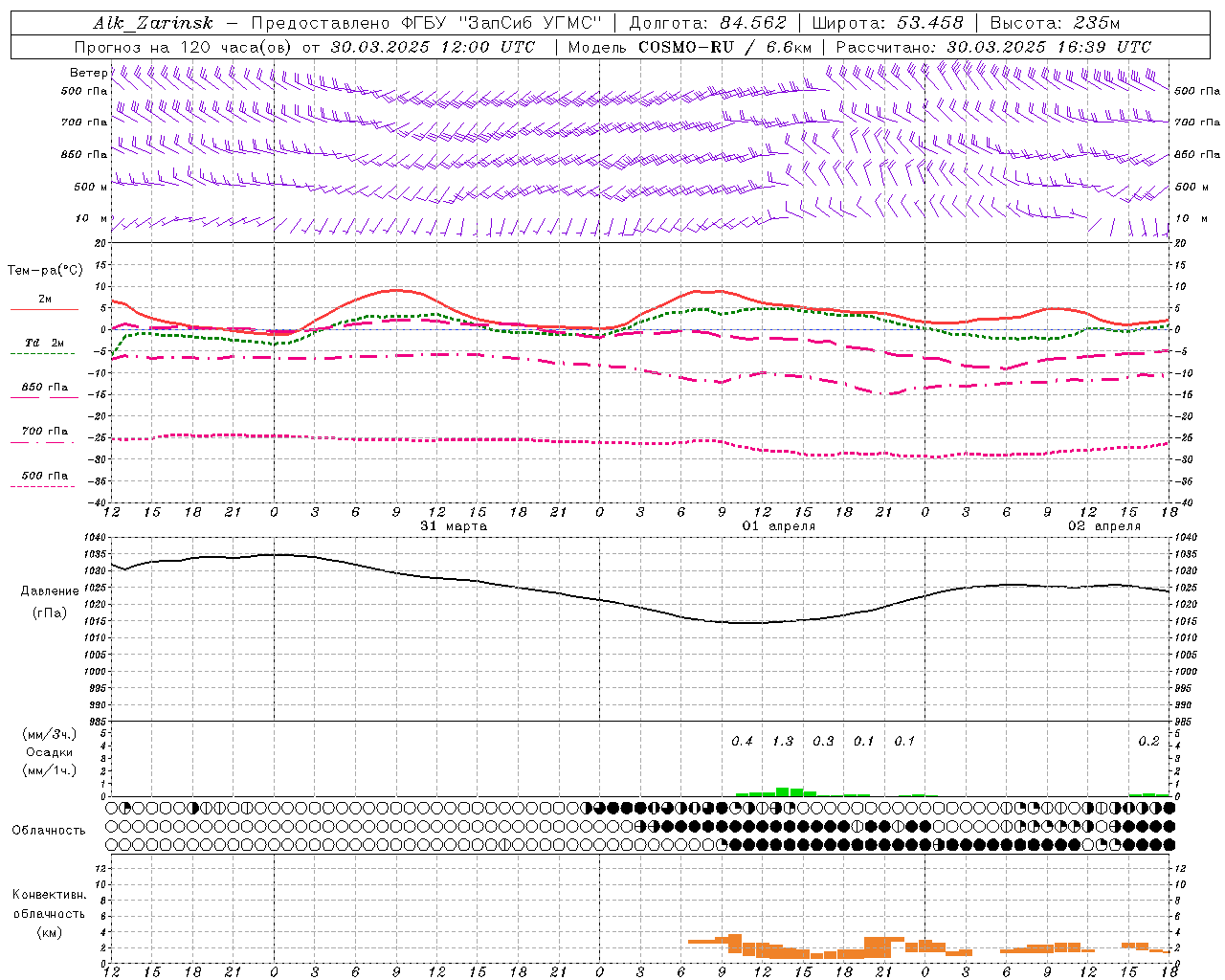The height and width of the screenshot is (980, 1225).
Task: Click the station name Aik_Zarinsk in the title
Action: (x=153, y=23)
